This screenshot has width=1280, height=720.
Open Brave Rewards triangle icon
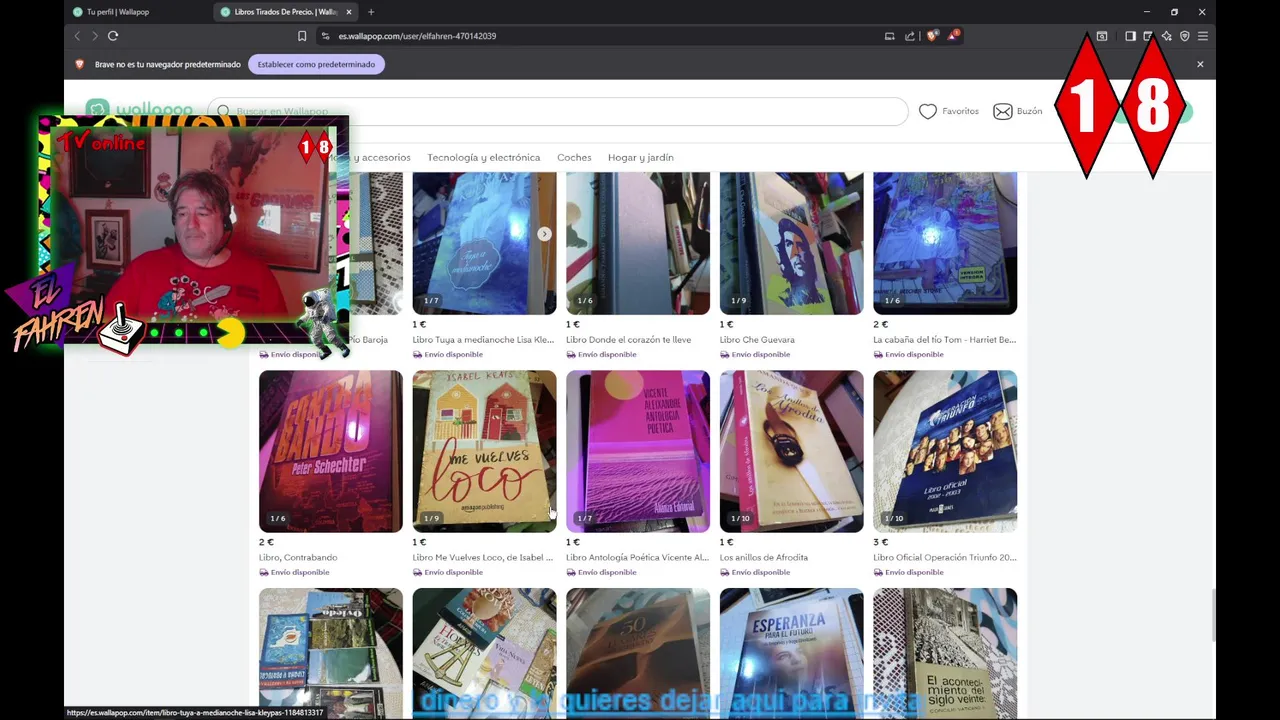(x=953, y=36)
